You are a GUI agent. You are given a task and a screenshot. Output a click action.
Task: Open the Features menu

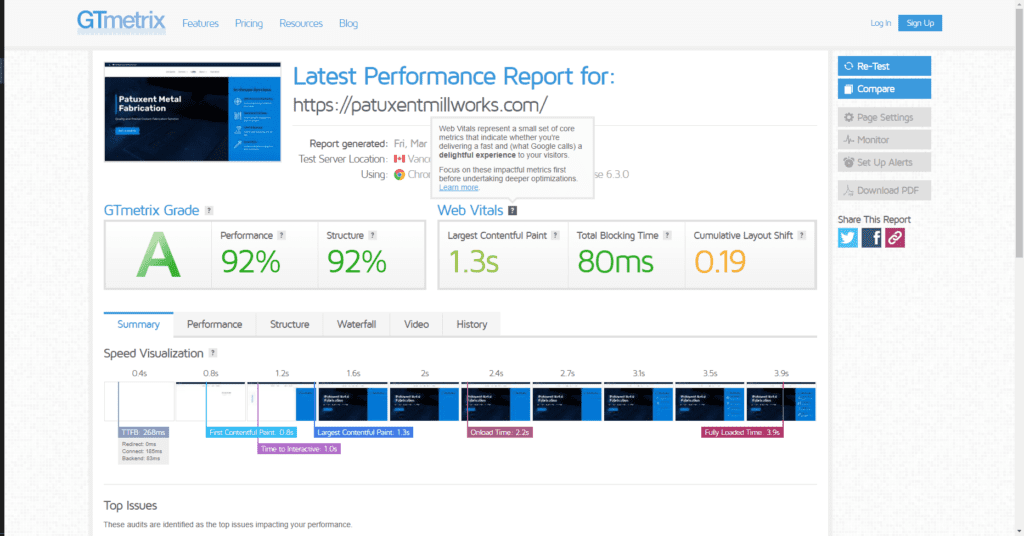(200, 24)
